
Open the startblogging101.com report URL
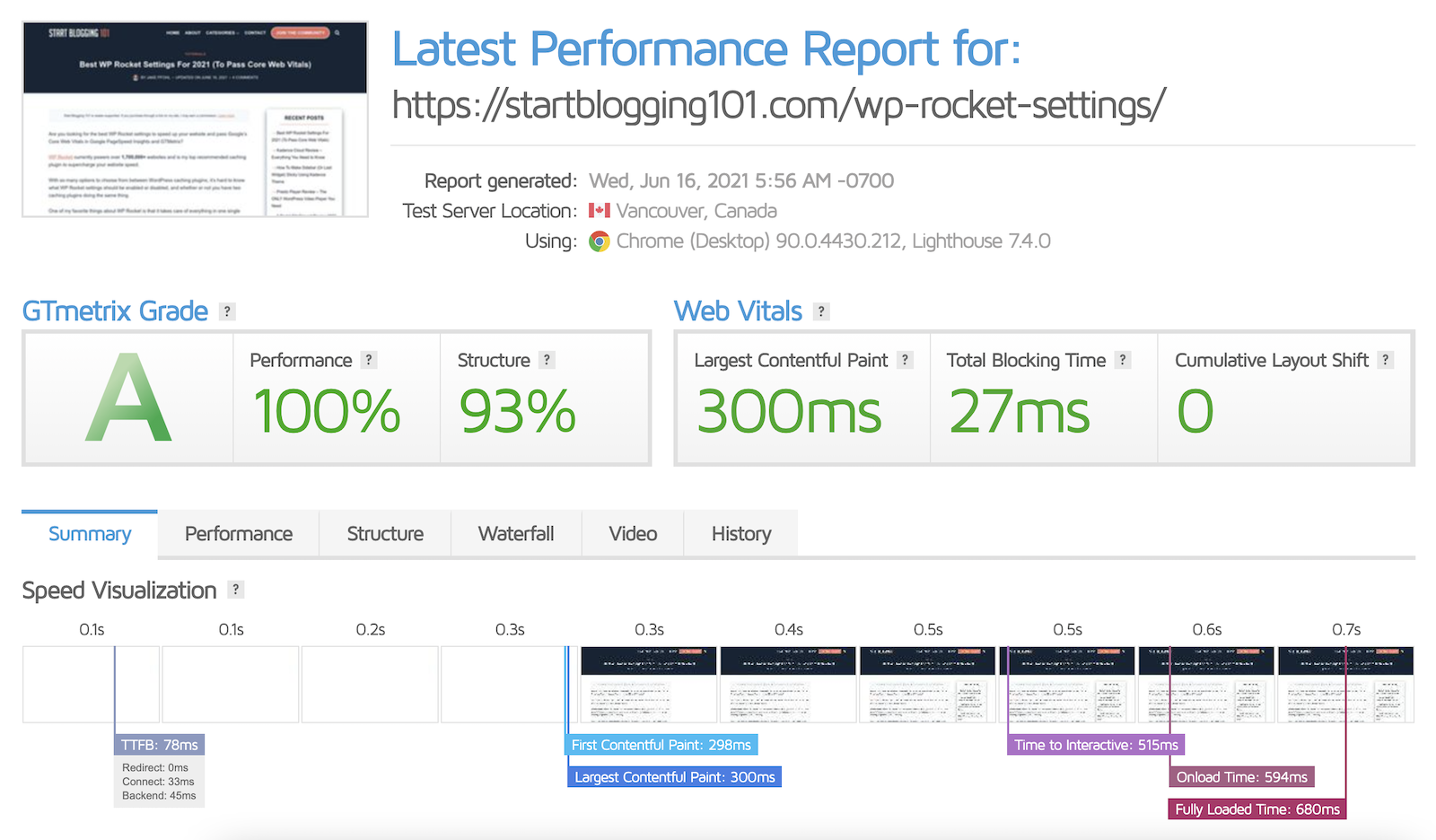pyautogui.click(x=779, y=105)
